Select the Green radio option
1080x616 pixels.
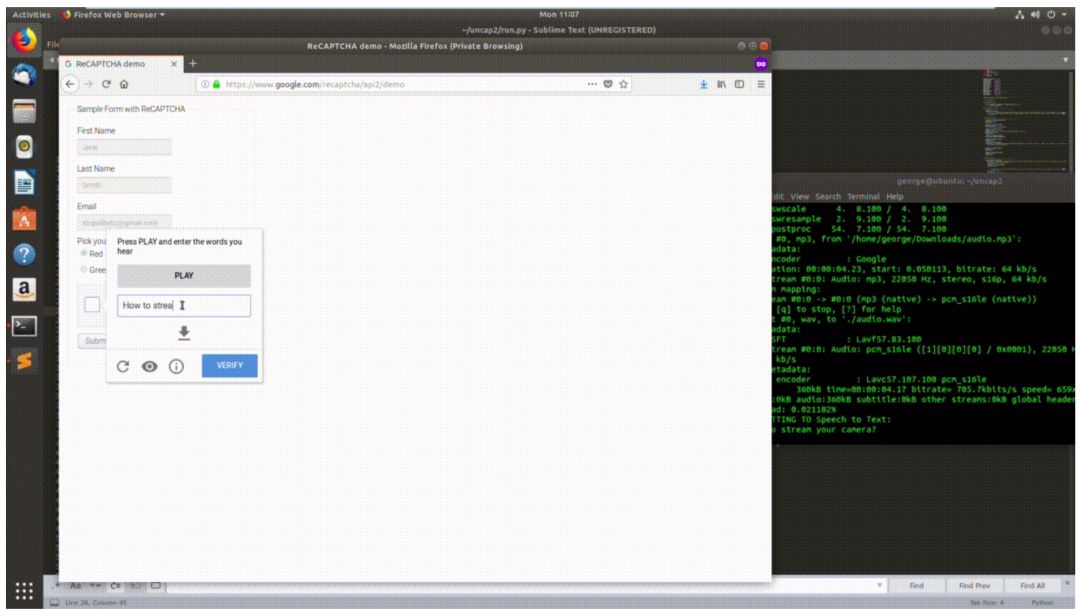tap(84, 269)
